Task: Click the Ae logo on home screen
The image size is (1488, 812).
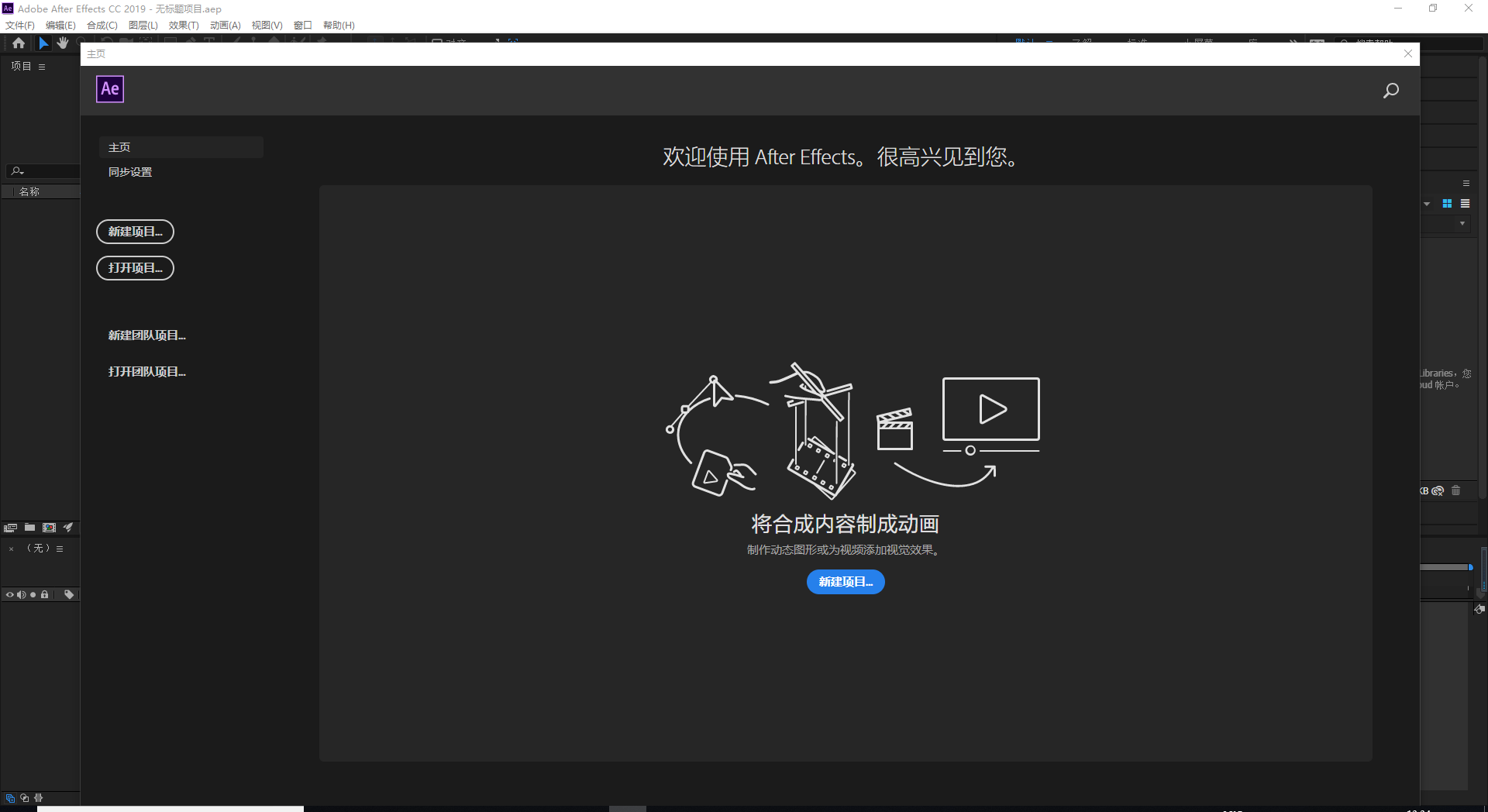Action: 110,89
